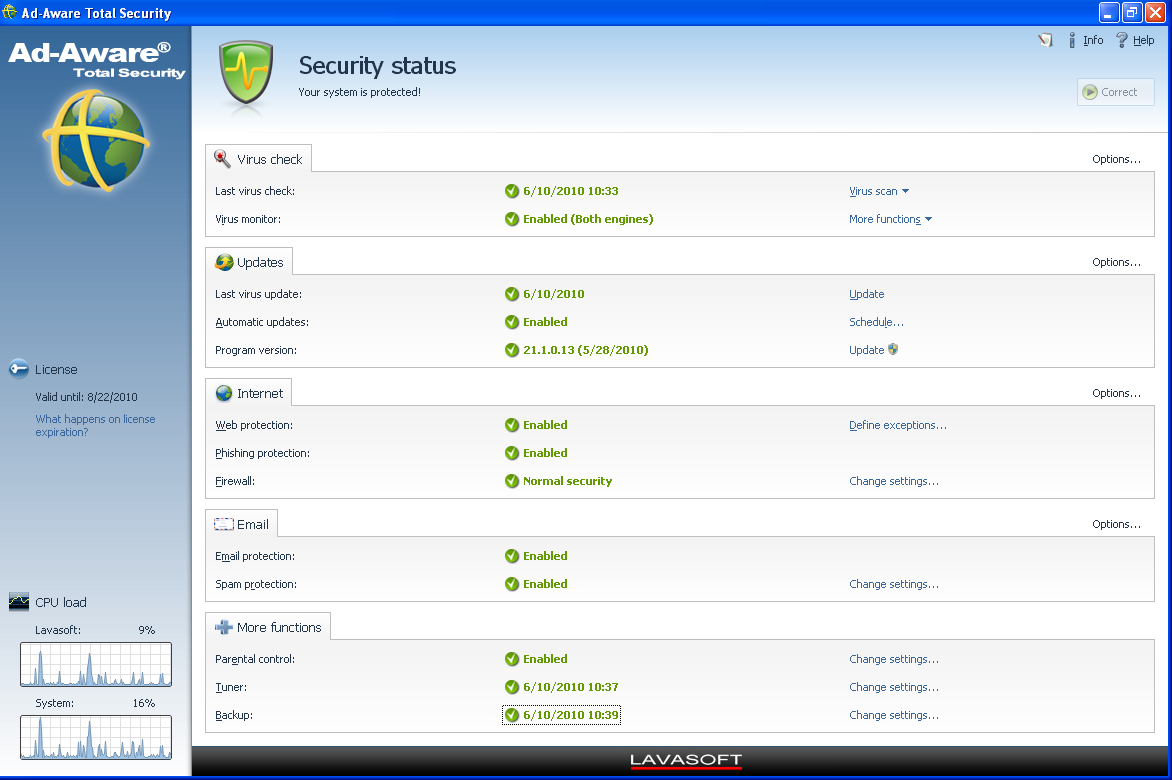Click green check icon for Email protection
Viewport: 1172px width, 780px height.
click(x=512, y=556)
